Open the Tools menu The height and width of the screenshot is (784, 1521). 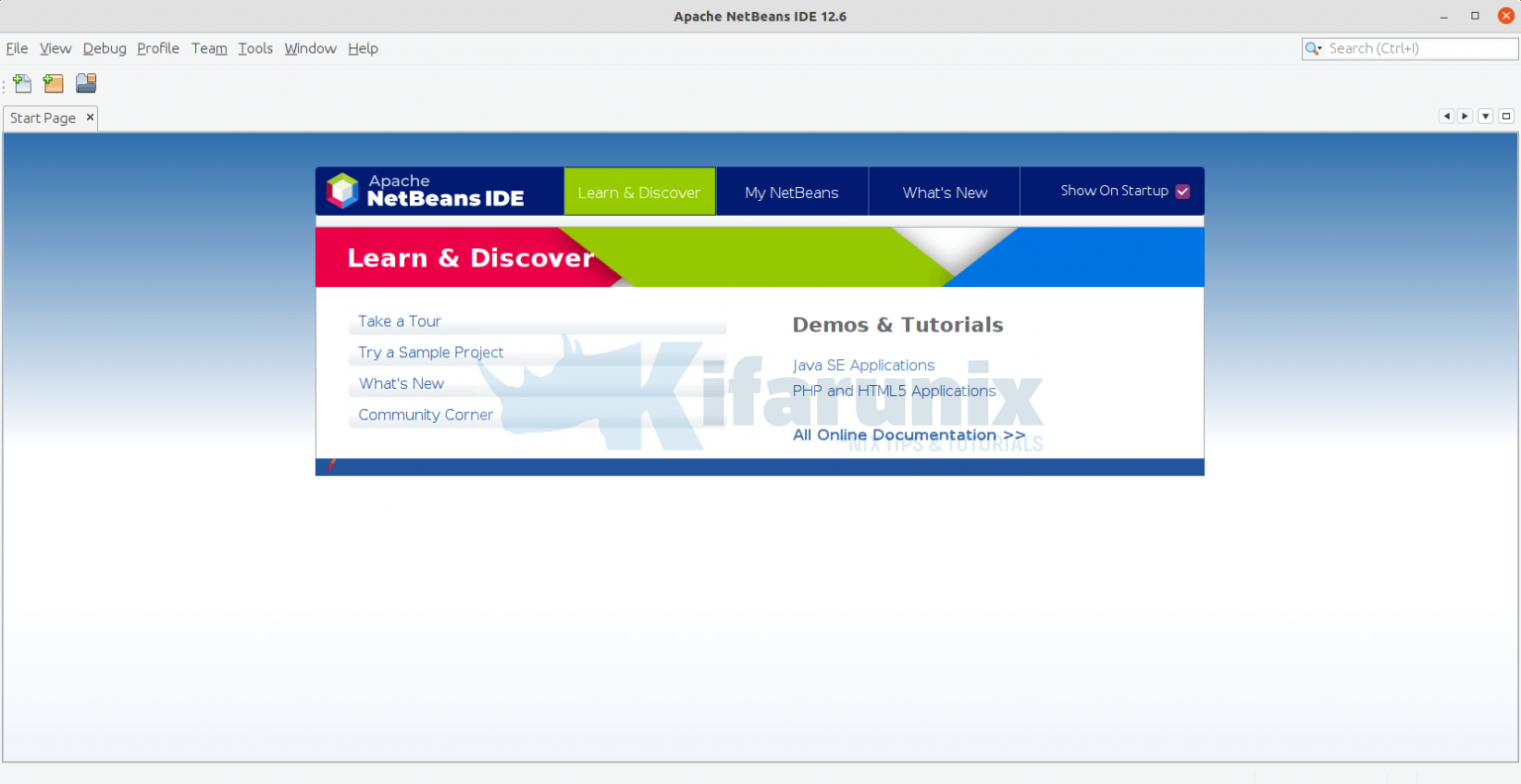pyautogui.click(x=254, y=49)
